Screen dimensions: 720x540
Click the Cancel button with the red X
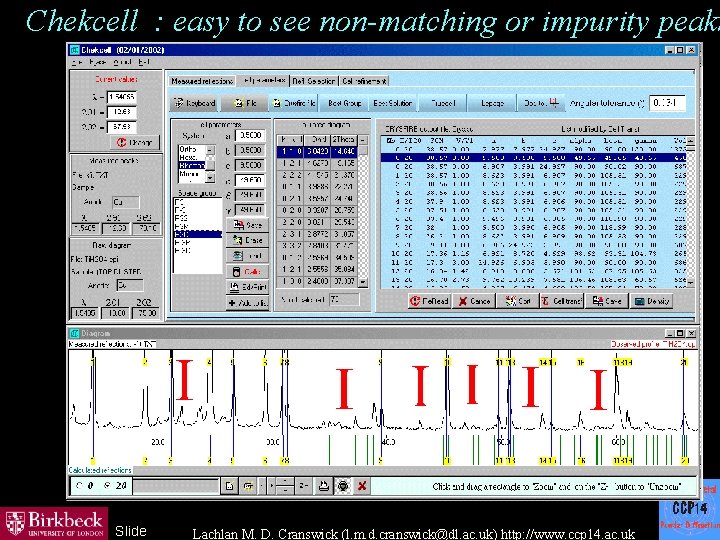click(474, 301)
